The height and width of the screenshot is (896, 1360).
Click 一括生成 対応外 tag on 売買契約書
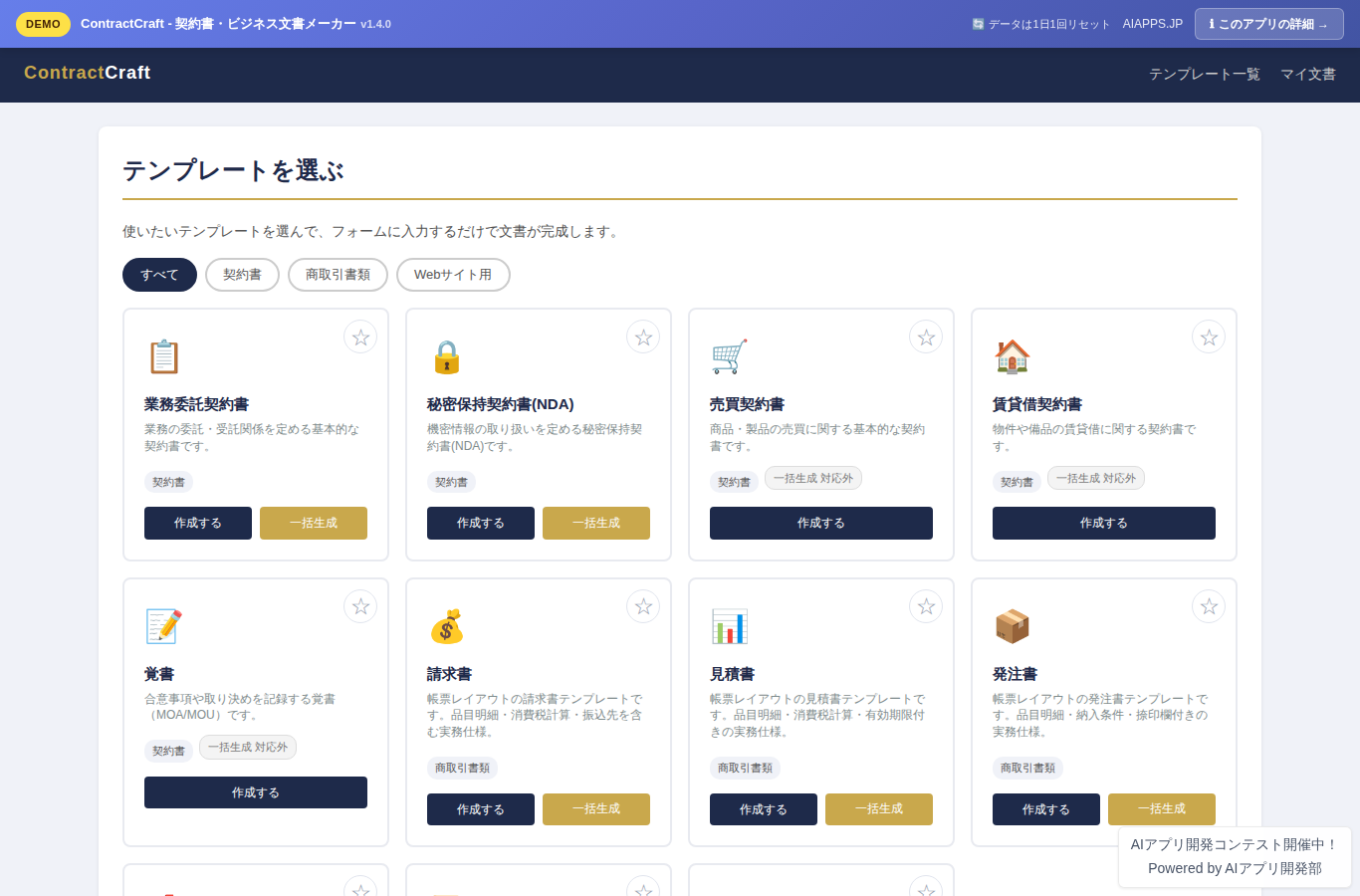(813, 478)
